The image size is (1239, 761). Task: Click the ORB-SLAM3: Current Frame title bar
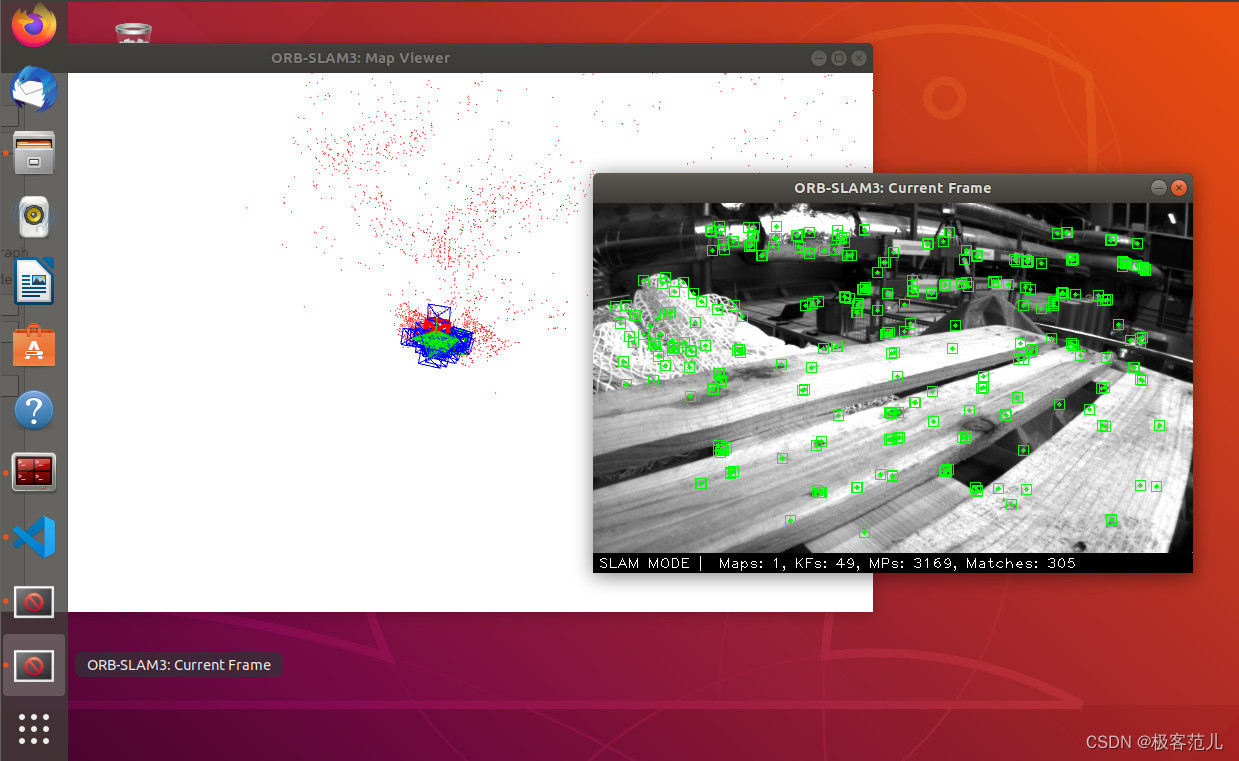click(x=893, y=188)
